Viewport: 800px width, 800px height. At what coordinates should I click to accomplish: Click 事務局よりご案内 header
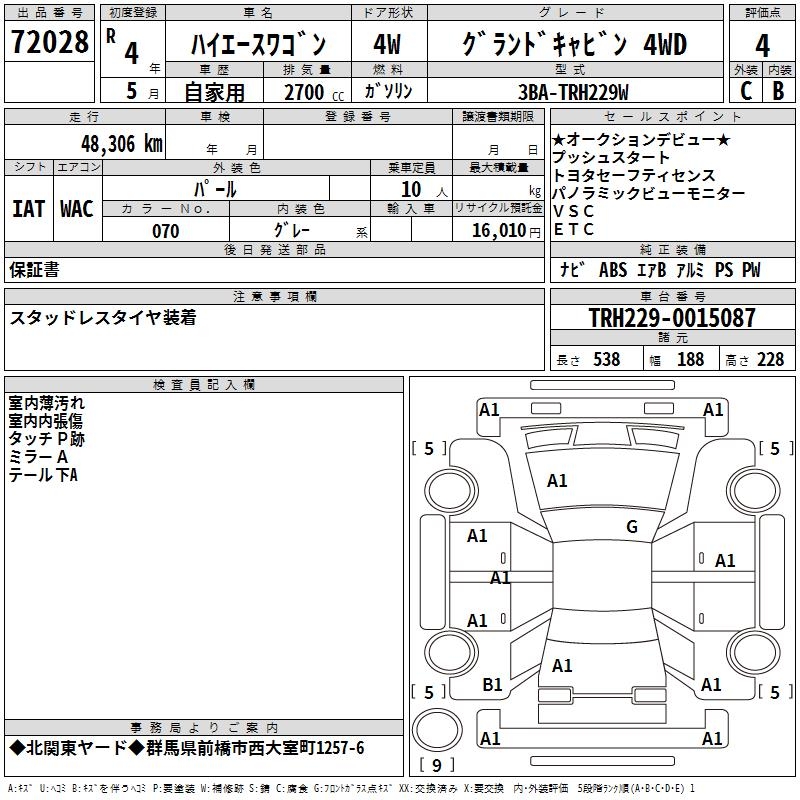pos(204,728)
